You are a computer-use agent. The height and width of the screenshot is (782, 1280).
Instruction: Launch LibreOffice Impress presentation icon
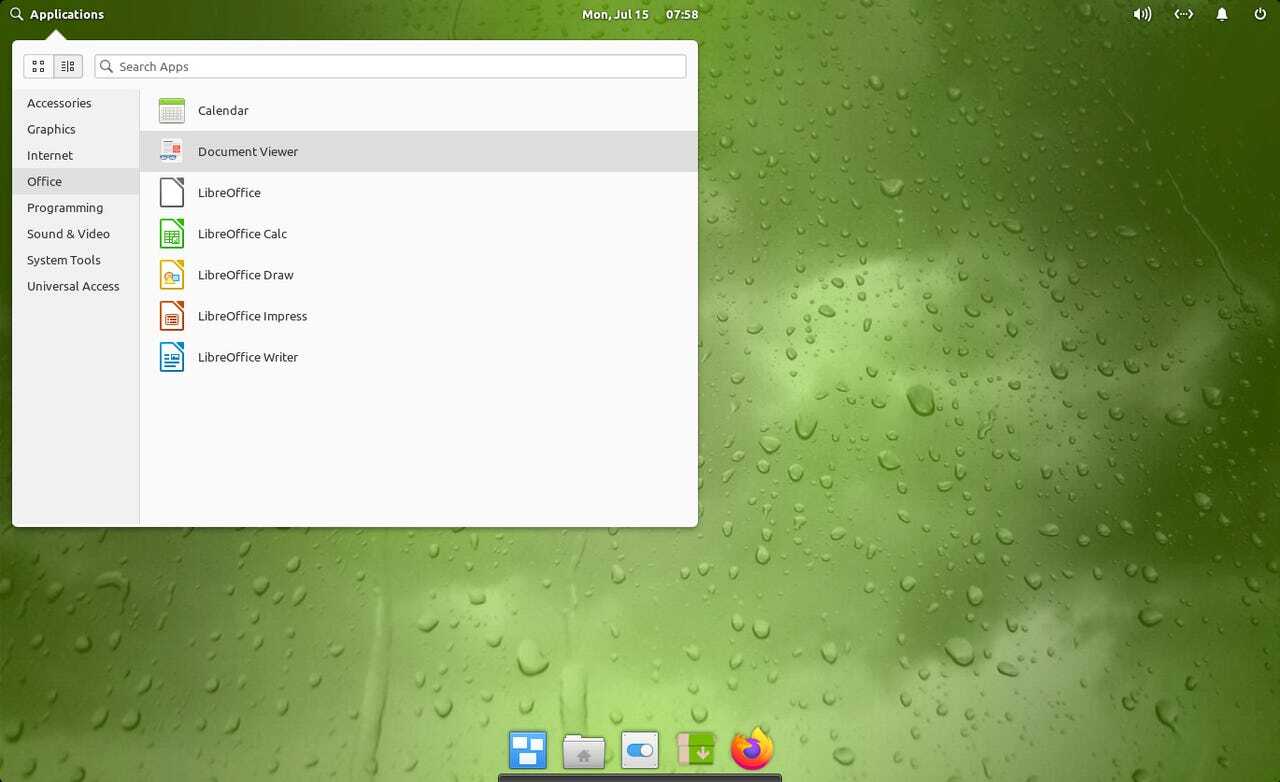(172, 316)
